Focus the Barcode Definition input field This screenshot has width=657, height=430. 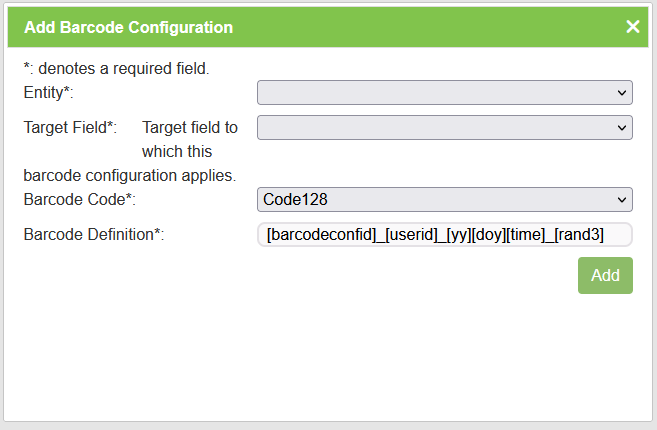point(444,235)
